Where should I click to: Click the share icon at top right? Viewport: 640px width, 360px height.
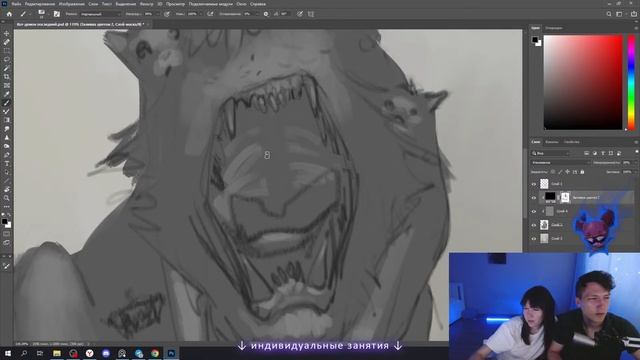tap(633, 14)
